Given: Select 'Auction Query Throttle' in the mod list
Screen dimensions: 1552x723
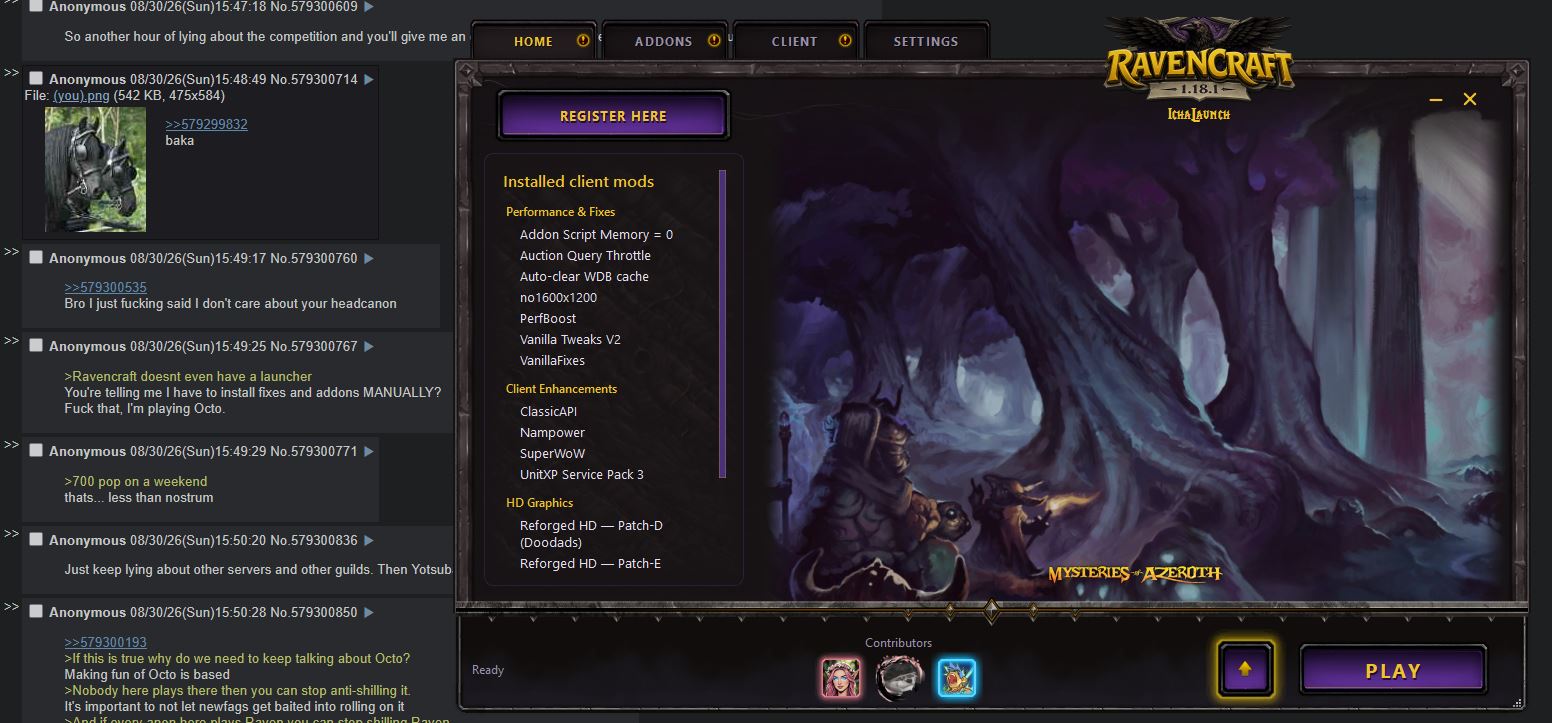Looking at the screenshot, I should pos(585,255).
